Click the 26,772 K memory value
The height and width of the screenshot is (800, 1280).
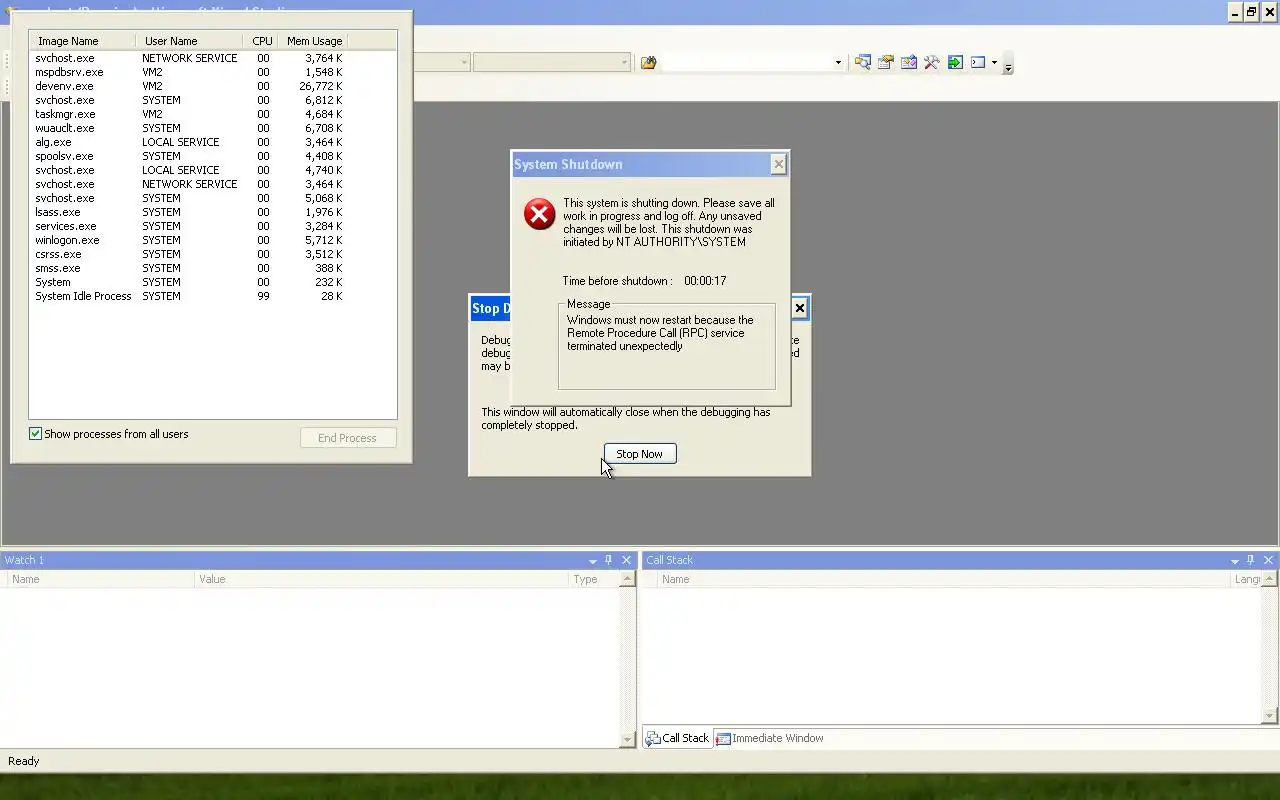click(x=321, y=86)
